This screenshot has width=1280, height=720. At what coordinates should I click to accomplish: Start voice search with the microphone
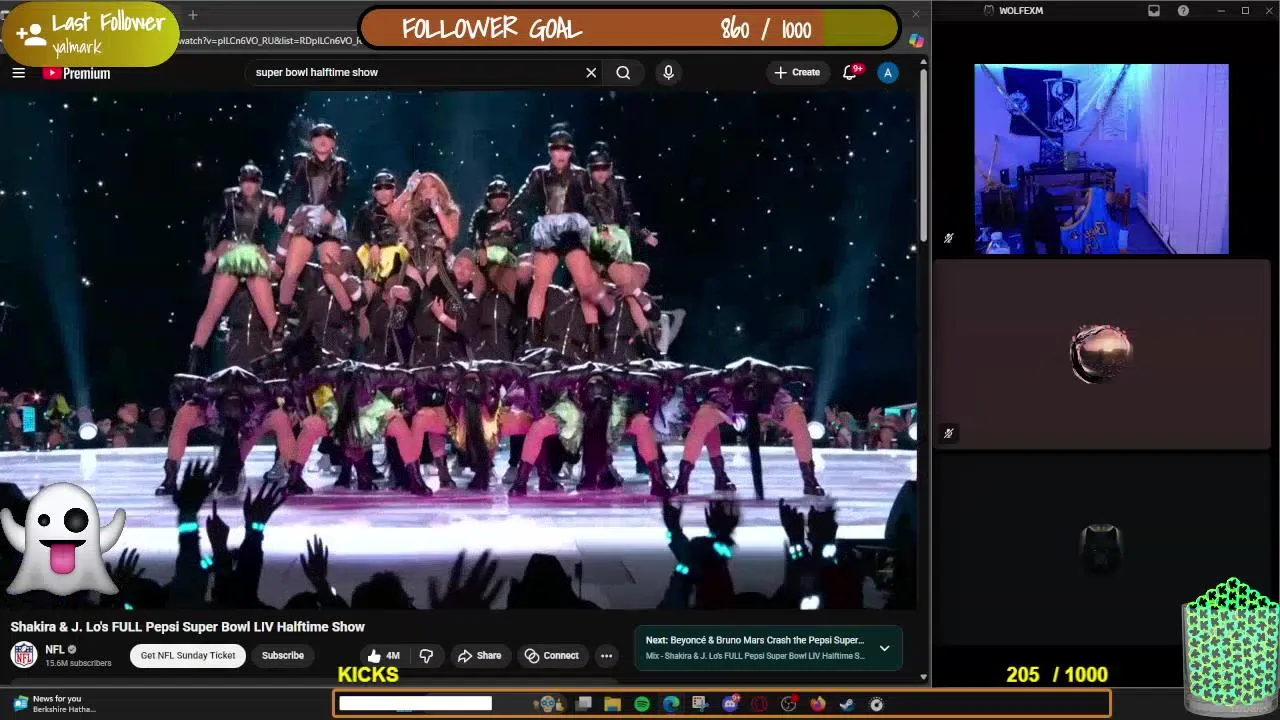(x=668, y=72)
